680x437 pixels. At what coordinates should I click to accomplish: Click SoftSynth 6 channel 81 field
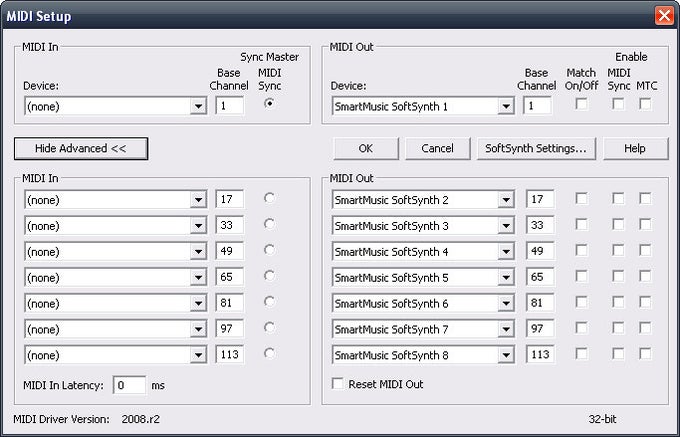coord(540,303)
